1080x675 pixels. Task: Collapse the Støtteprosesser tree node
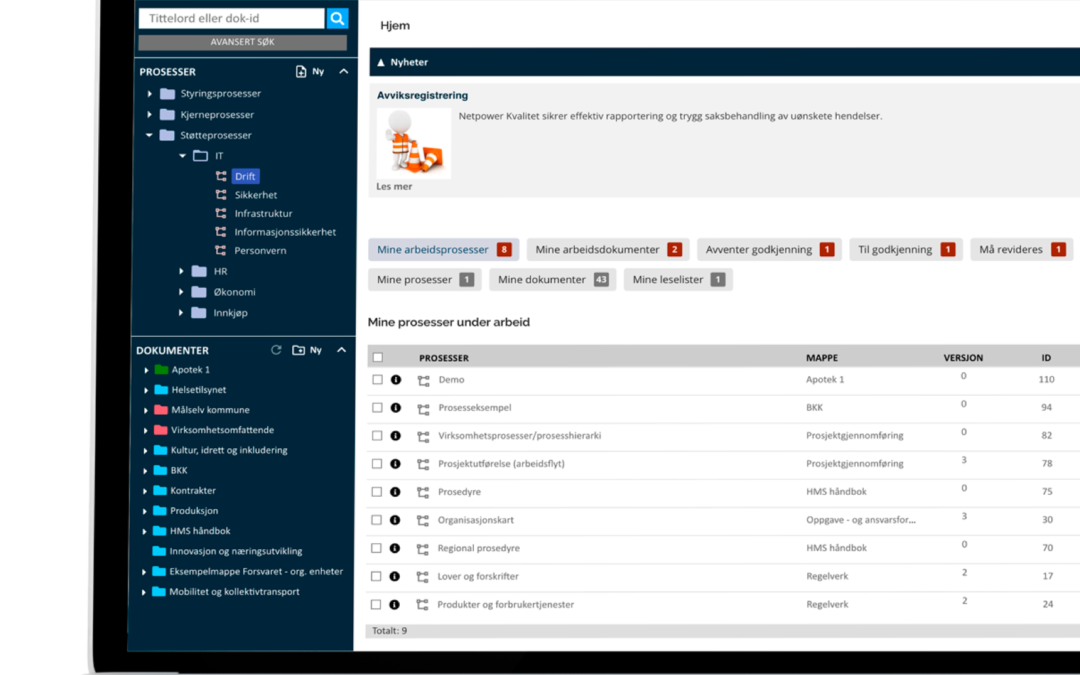(x=150, y=135)
